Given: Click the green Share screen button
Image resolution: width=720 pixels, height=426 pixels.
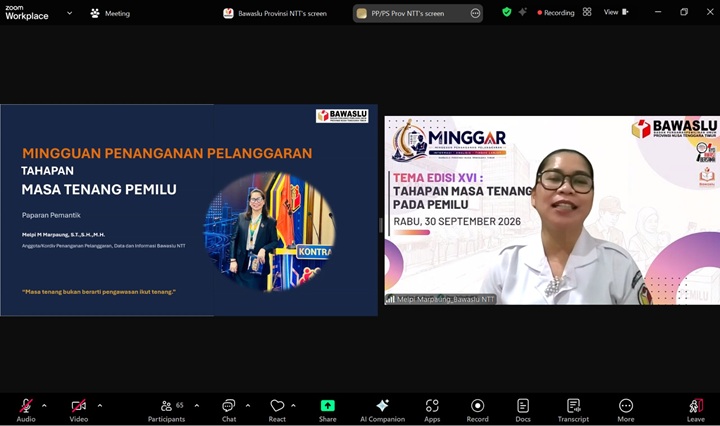Looking at the screenshot, I should click(327, 410).
